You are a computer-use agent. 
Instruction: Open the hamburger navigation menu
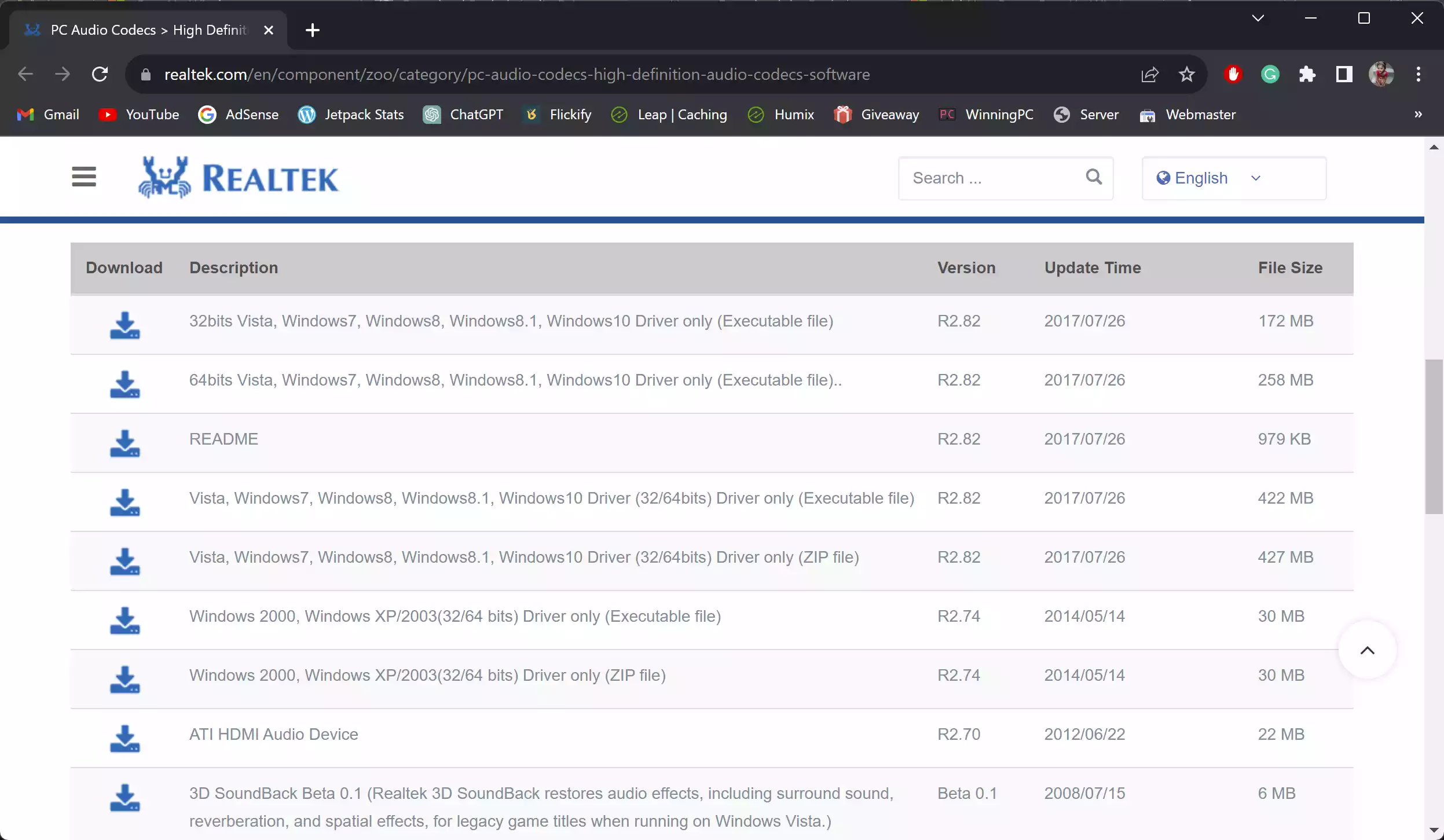pyautogui.click(x=84, y=177)
